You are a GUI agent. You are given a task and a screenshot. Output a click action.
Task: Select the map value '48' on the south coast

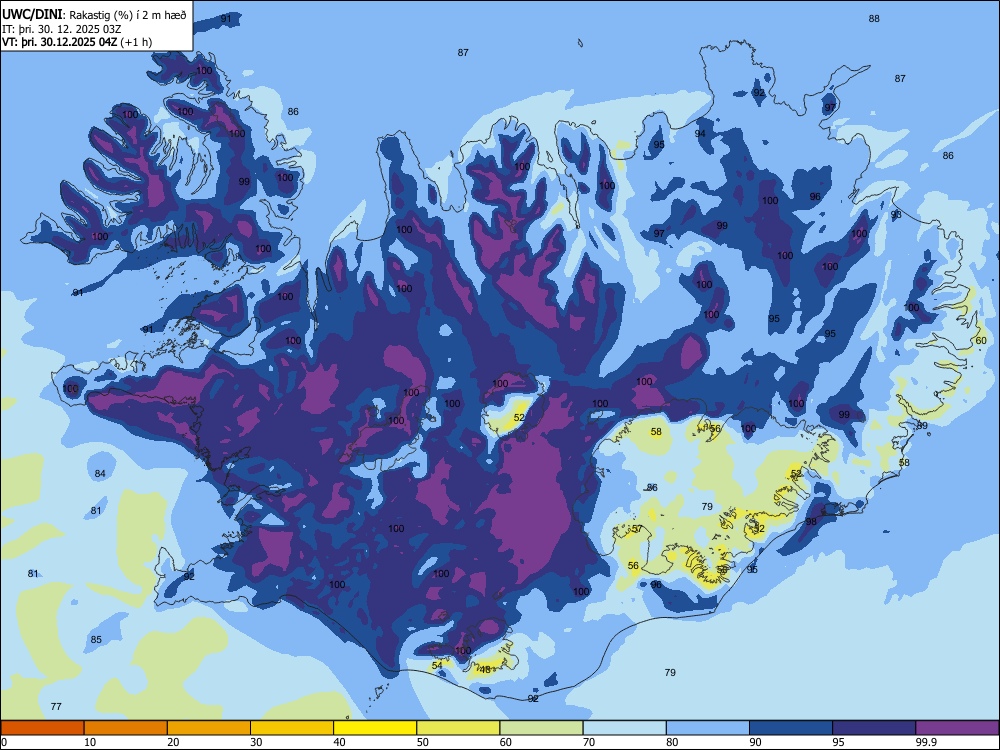(485, 669)
